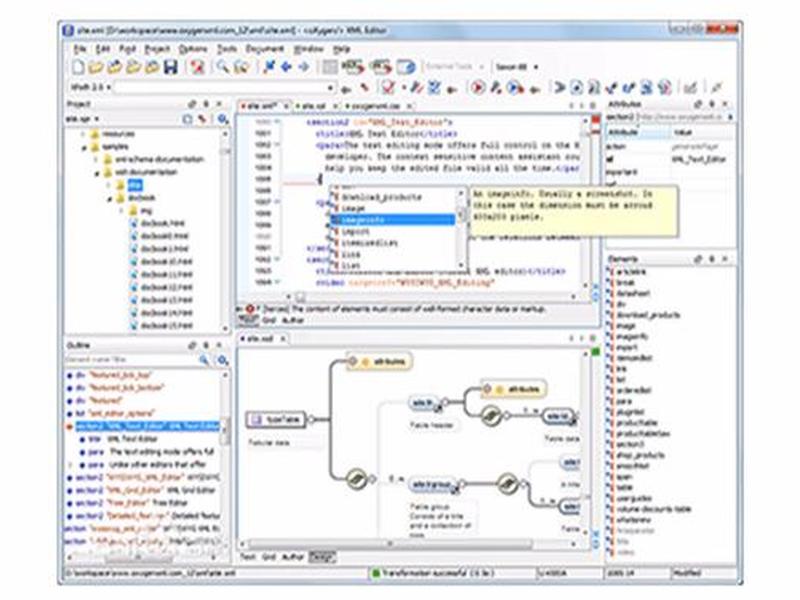Expand the resources folder in Project tree
This screenshot has height=600, width=800.
point(84,134)
